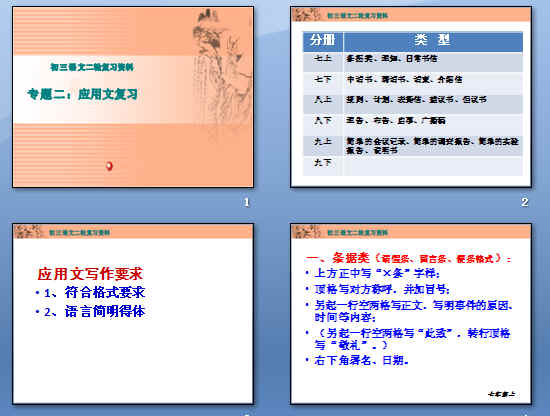The height and width of the screenshot is (416, 550).
Task: Click slide number label 2
Action: (x=524, y=202)
